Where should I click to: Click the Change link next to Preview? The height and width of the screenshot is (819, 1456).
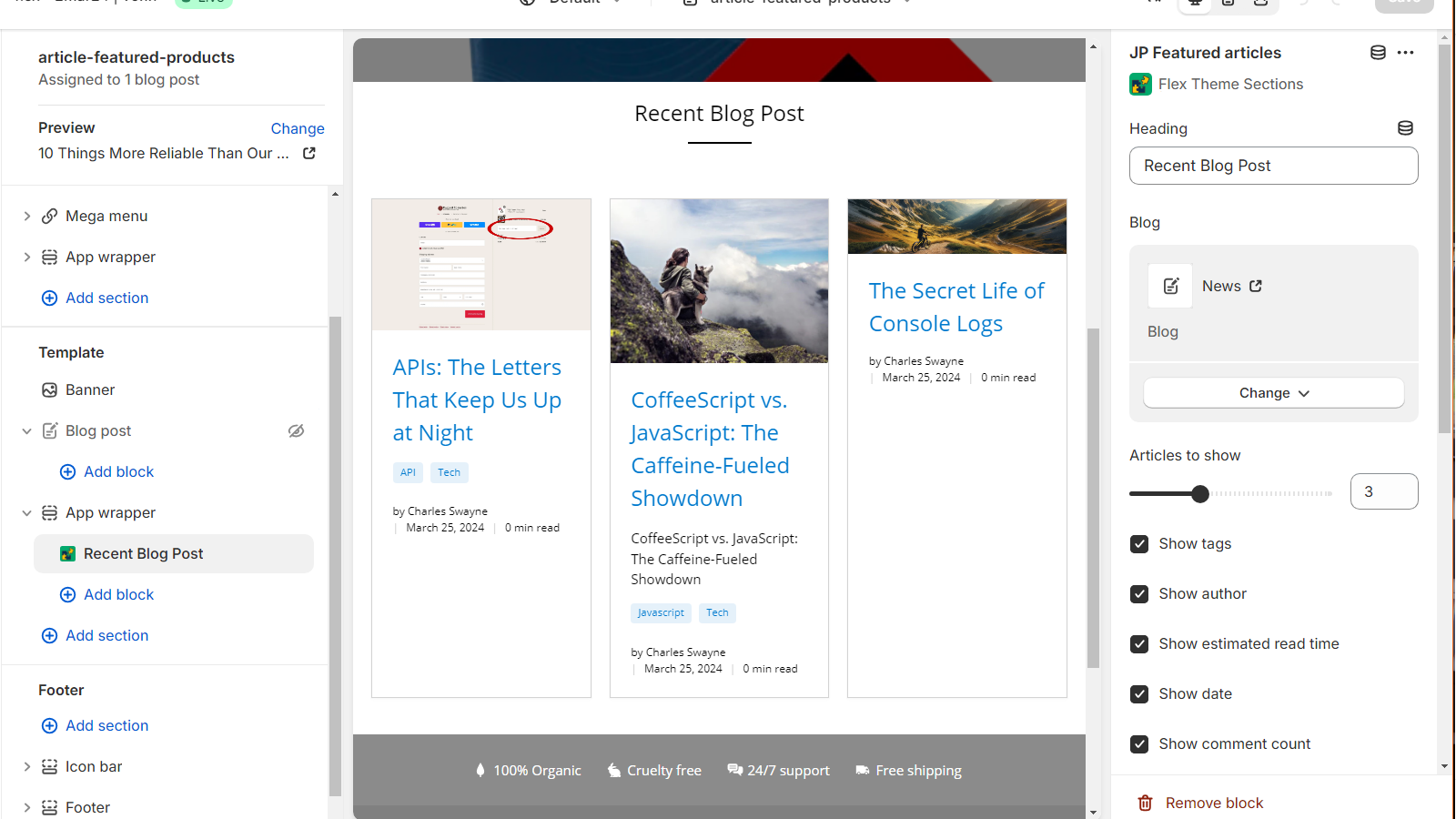(x=298, y=128)
